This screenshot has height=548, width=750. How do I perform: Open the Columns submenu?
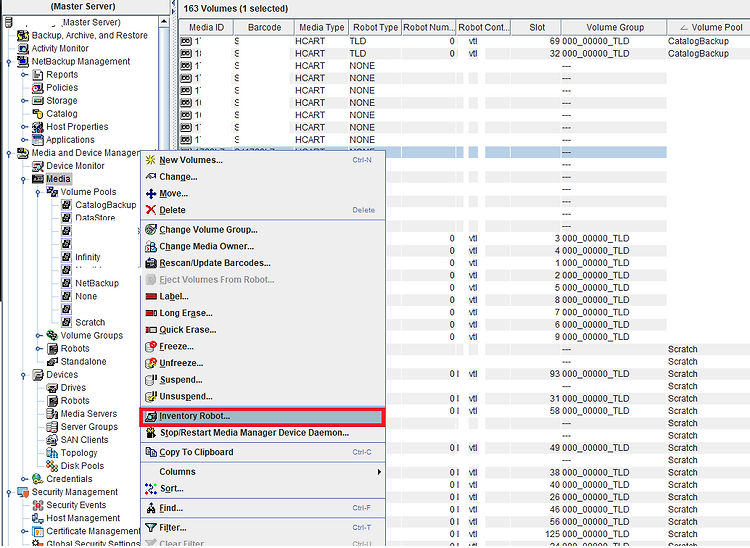[x=263, y=472]
